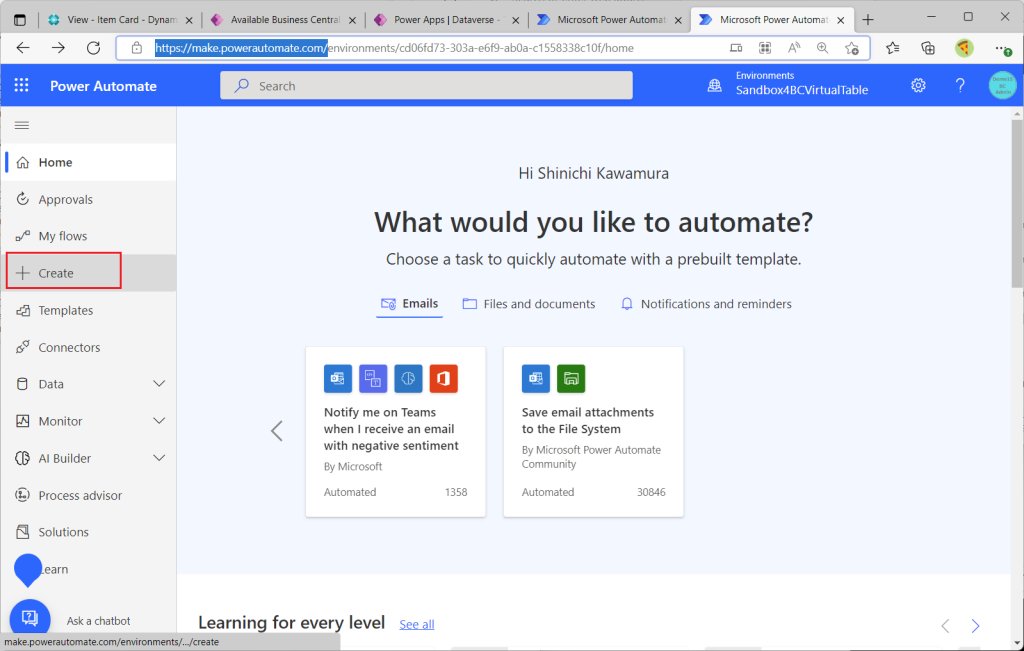Open Templates in the left navigation
This screenshot has height=651, width=1024.
click(88, 310)
